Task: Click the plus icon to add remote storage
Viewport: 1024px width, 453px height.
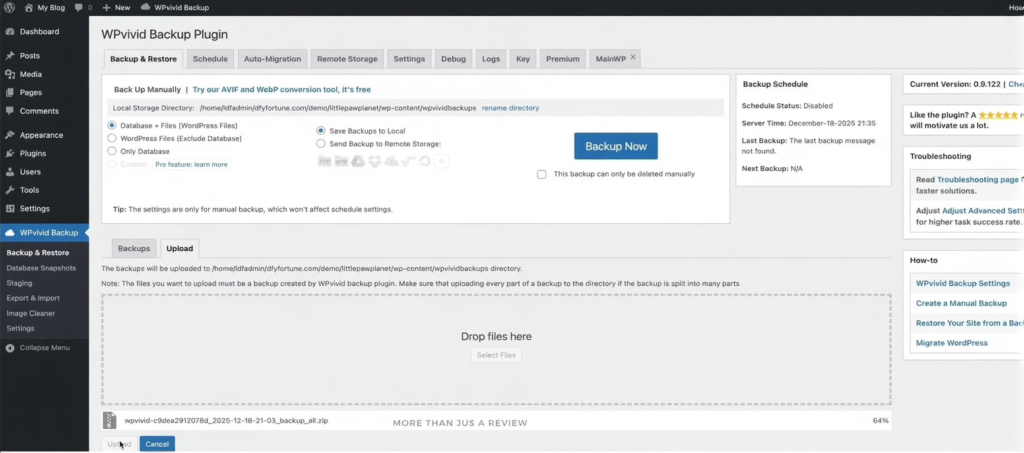Action: pyautogui.click(x=442, y=160)
